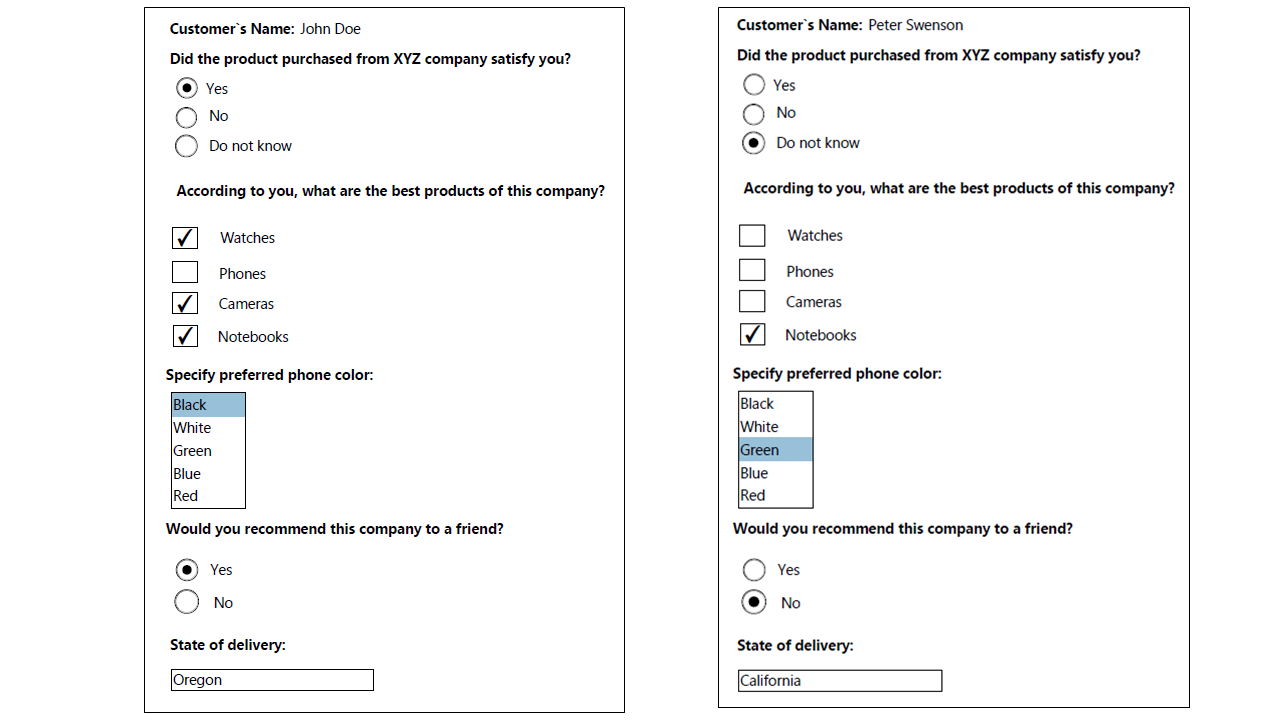This screenshot has width=1280, height=720.
Task: Select 'Yes' satisfaction option on Peter Swenson's form
Action: tap(754, 84)
